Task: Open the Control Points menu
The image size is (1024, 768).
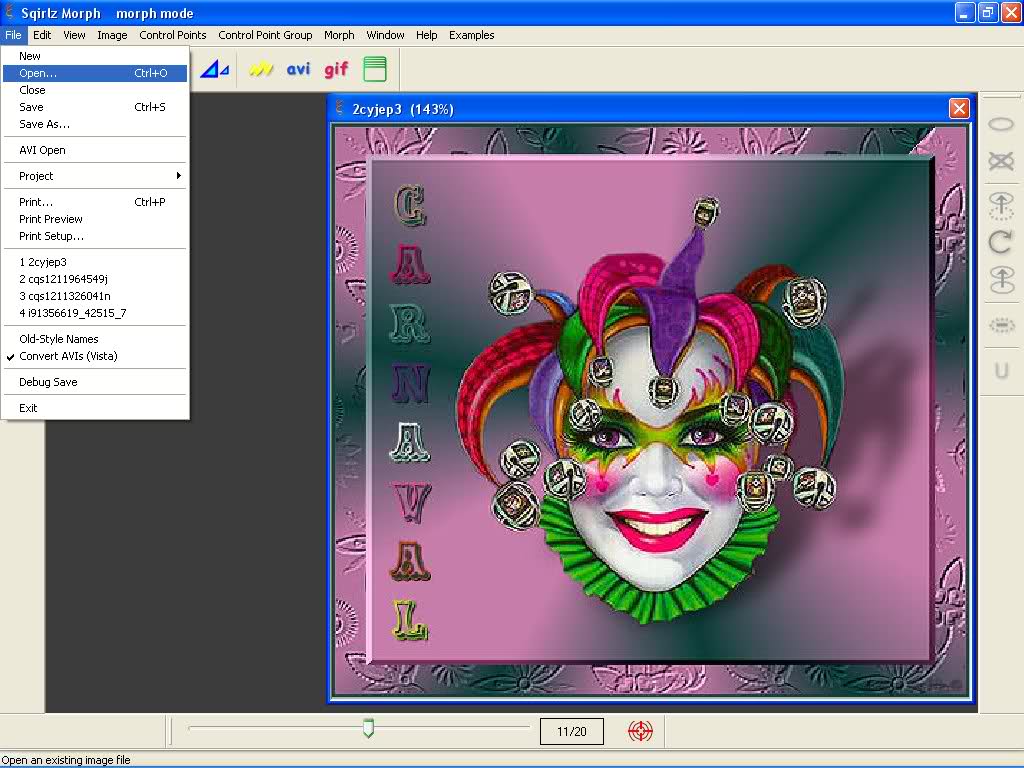Action: point(172,35)
